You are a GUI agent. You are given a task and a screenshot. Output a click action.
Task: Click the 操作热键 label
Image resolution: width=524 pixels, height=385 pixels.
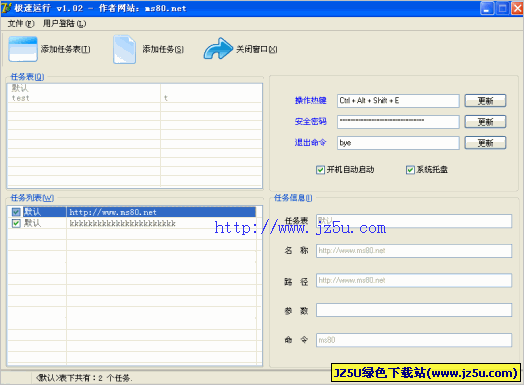pos(310,101)
